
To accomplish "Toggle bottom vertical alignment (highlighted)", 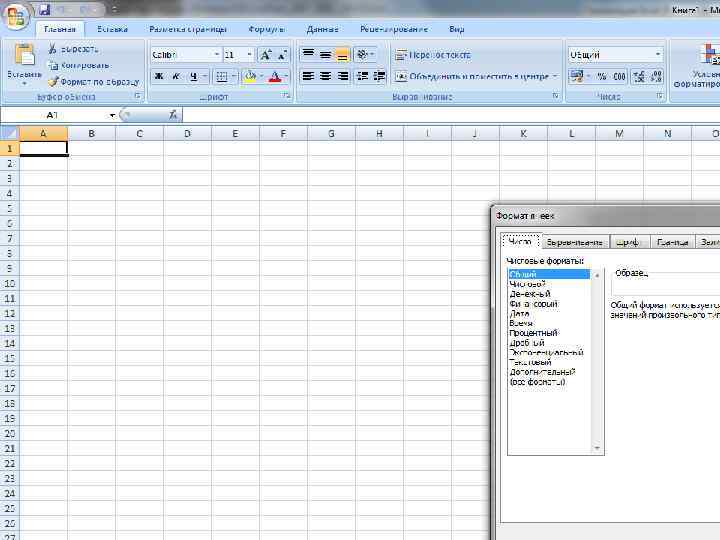I will pos(343,55).
